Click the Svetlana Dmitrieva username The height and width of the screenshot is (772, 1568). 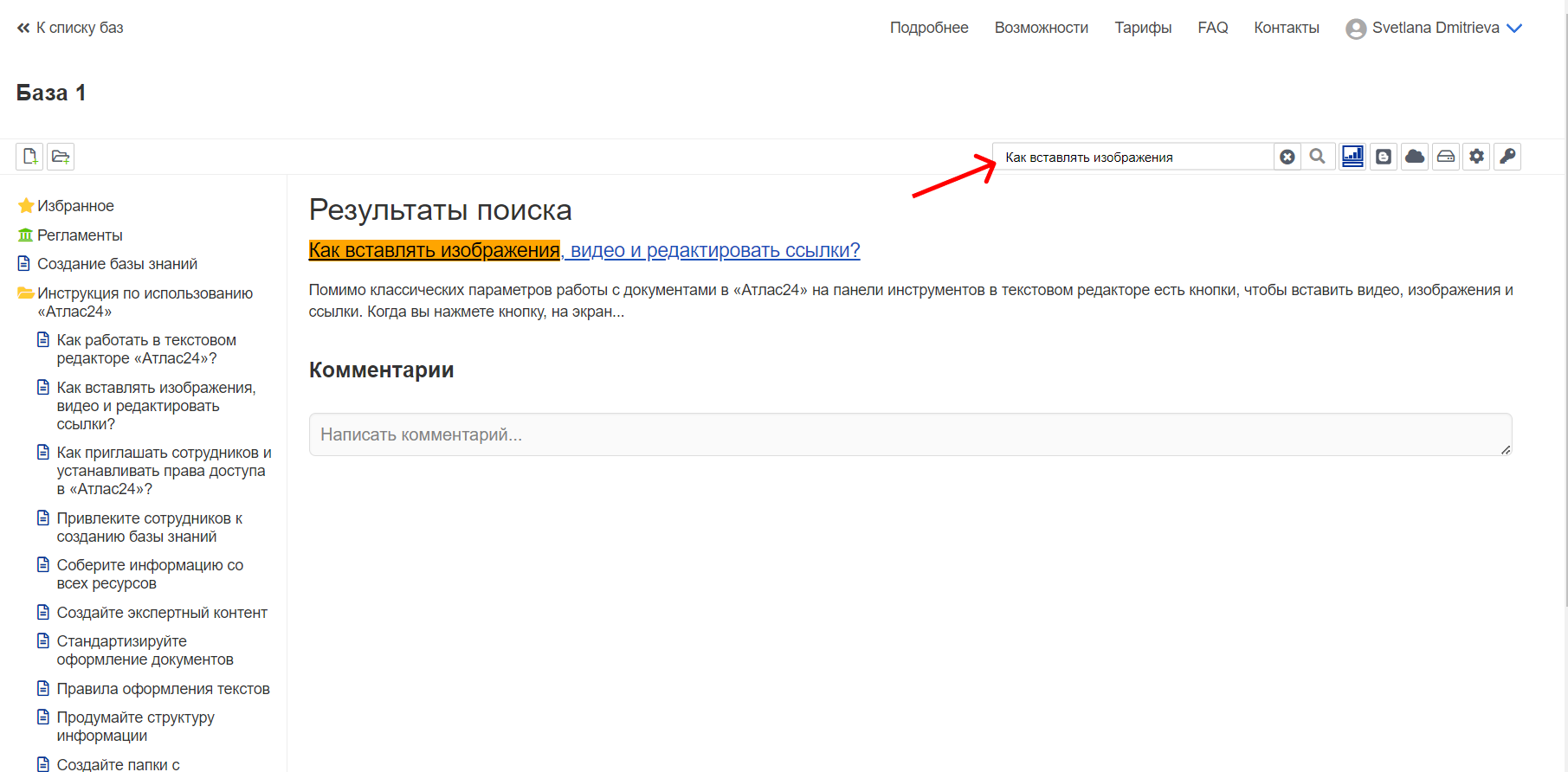click(1436, 28)
